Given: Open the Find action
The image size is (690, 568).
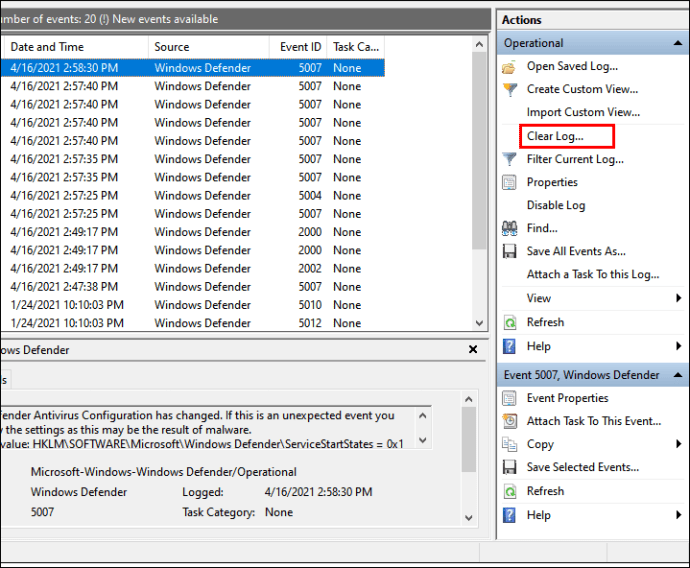Looking at the screenshot, I should pyautogui.click(x=542, y=228).
